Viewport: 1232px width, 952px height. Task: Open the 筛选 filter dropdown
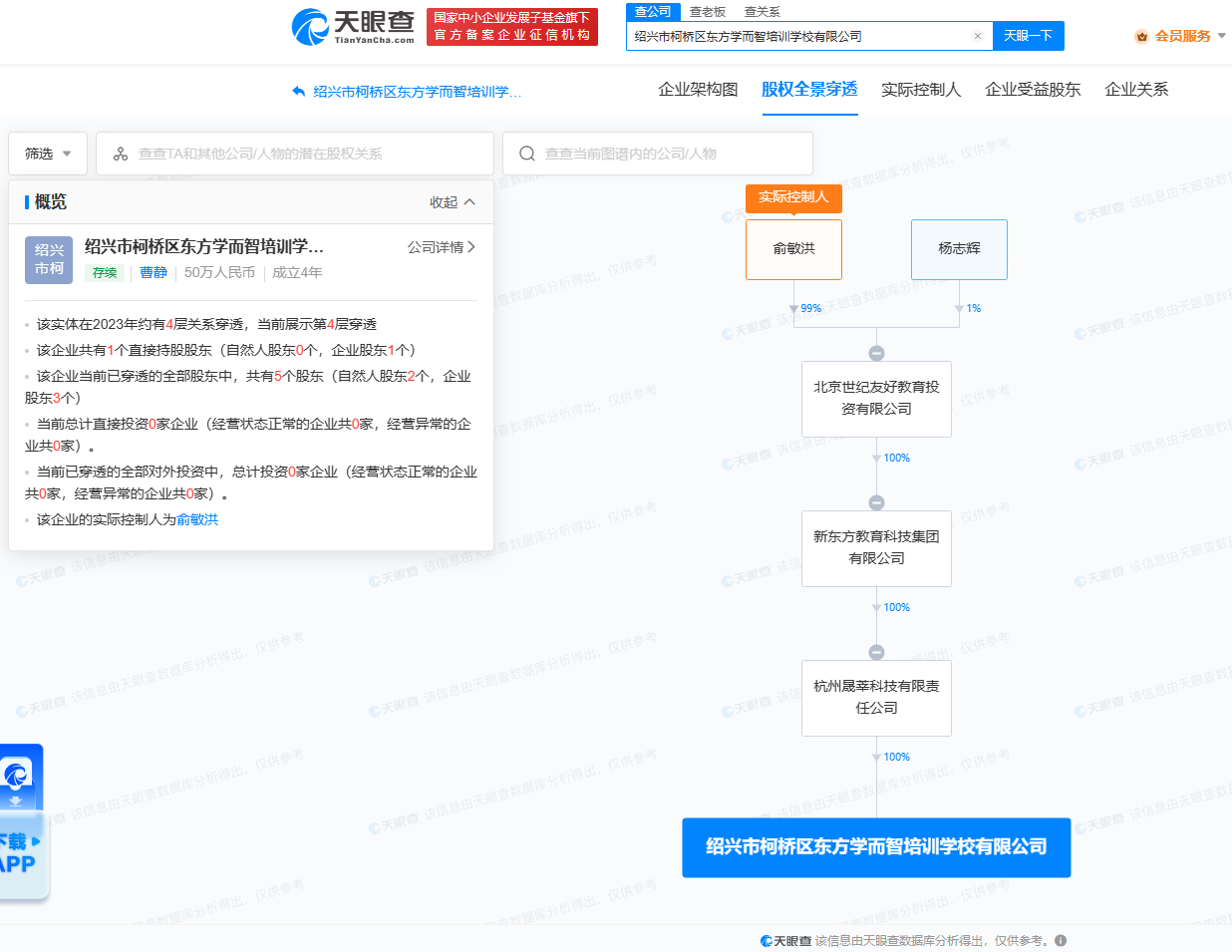tap(48, 154)
